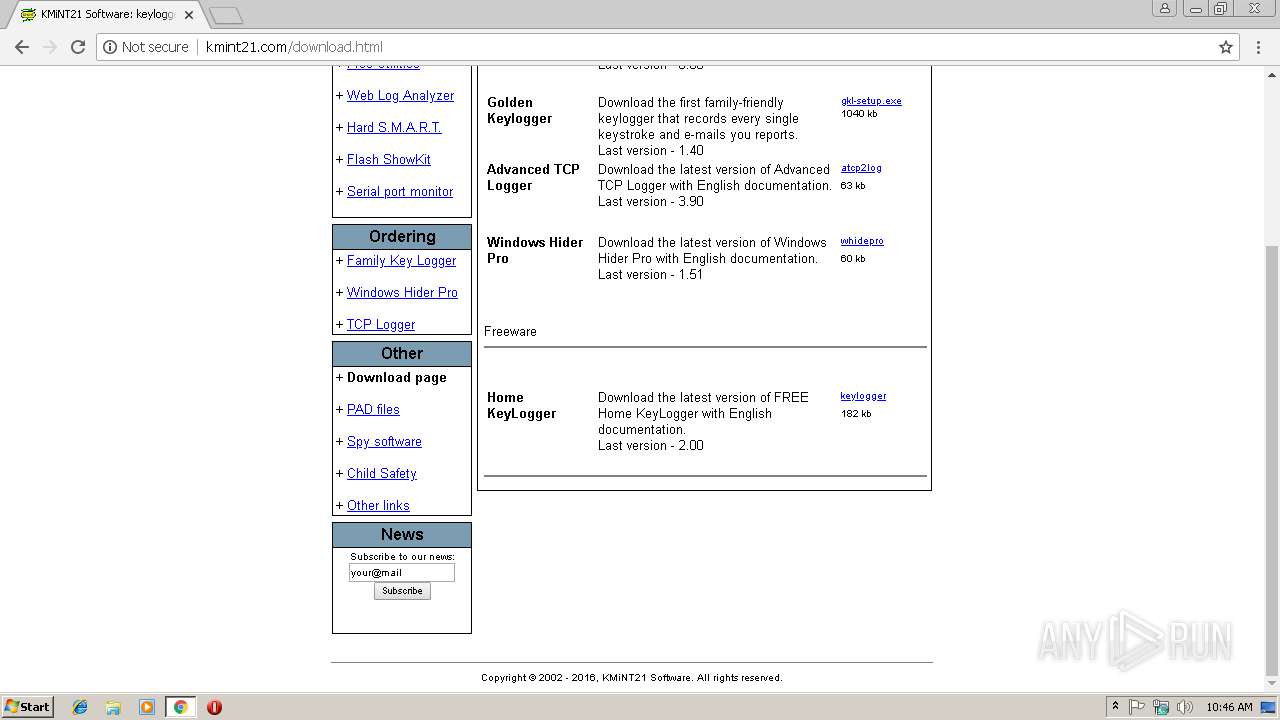
Task: Click the your@mail subscription field
Action: pos(402,573)
